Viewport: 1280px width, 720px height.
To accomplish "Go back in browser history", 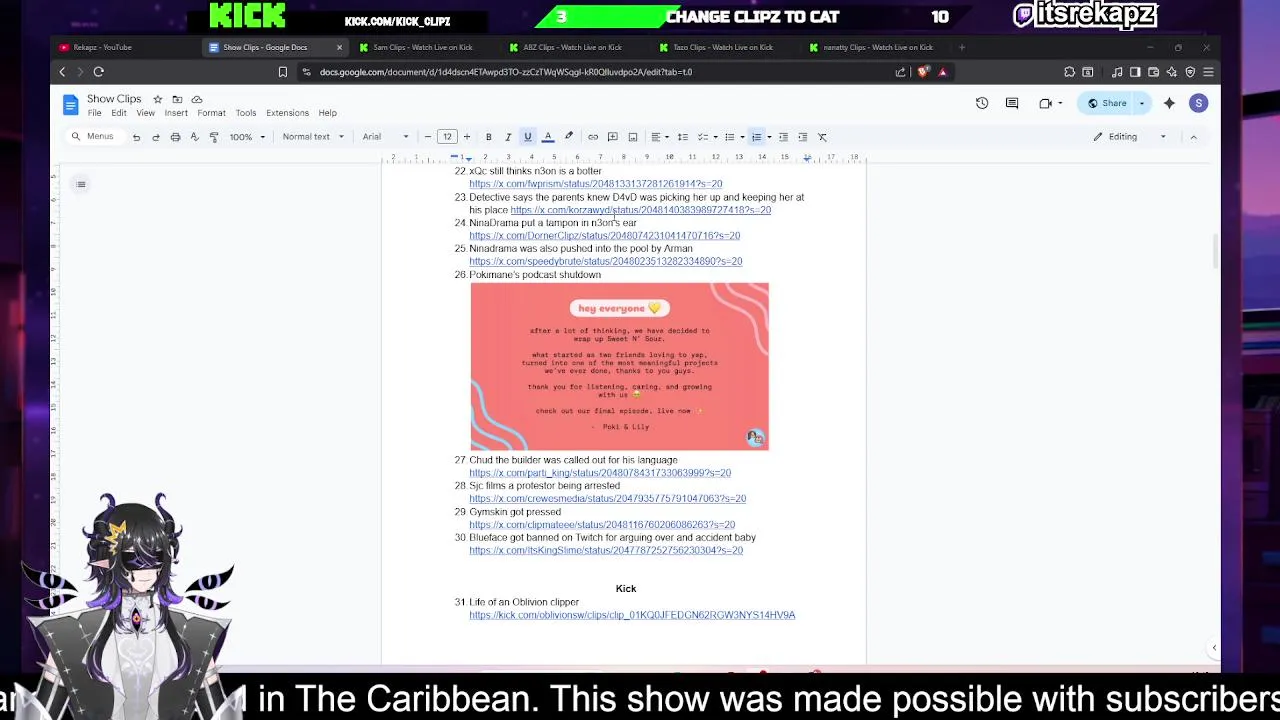I will point(62,72).
